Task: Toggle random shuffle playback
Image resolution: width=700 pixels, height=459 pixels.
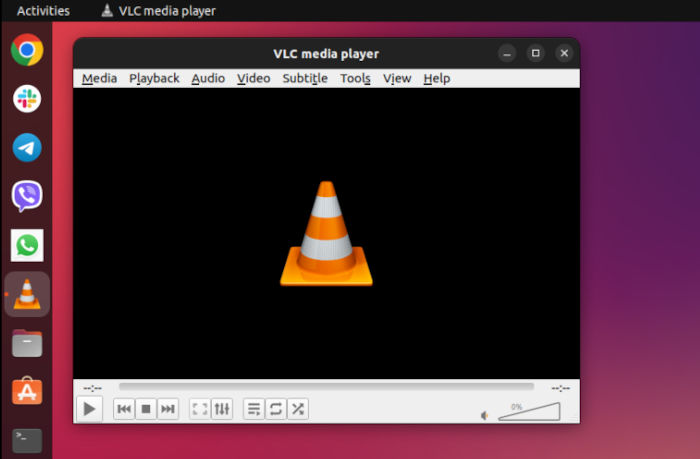Action: point(298,409)
